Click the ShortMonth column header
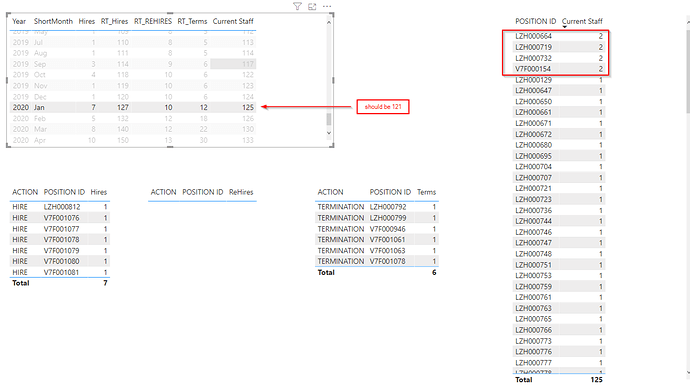The image size is (690, 386). 53,21
